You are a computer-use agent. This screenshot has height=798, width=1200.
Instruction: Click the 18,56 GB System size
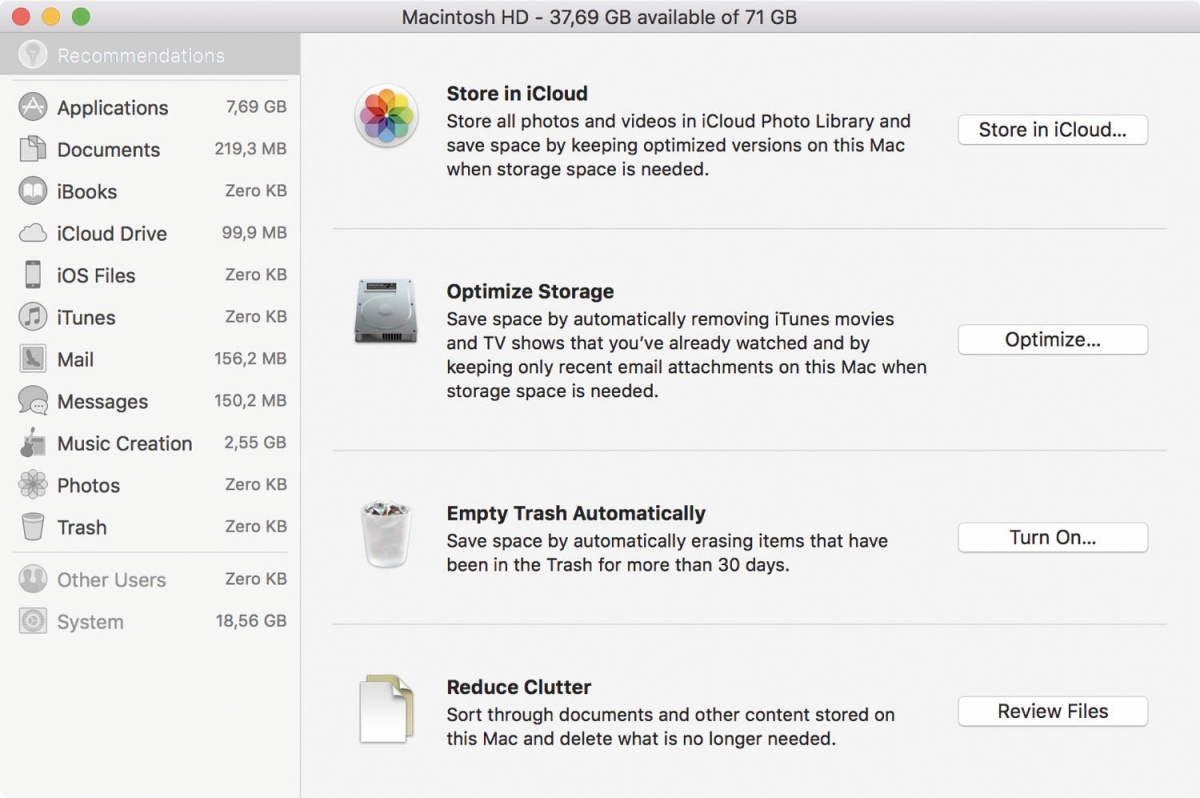(251, 621)
